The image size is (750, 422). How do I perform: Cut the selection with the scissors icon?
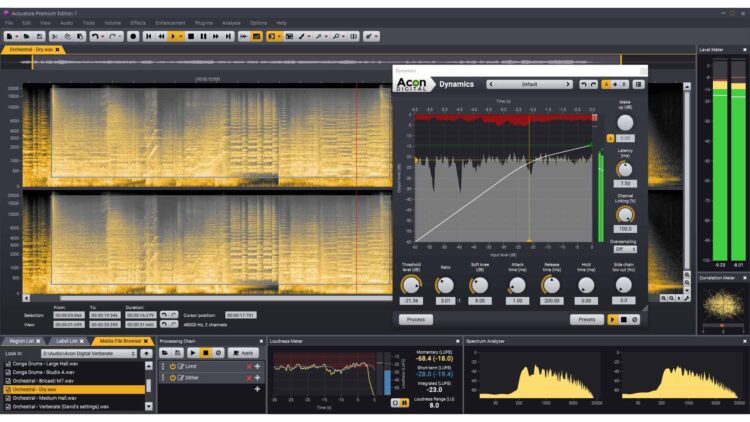point(55,36)
